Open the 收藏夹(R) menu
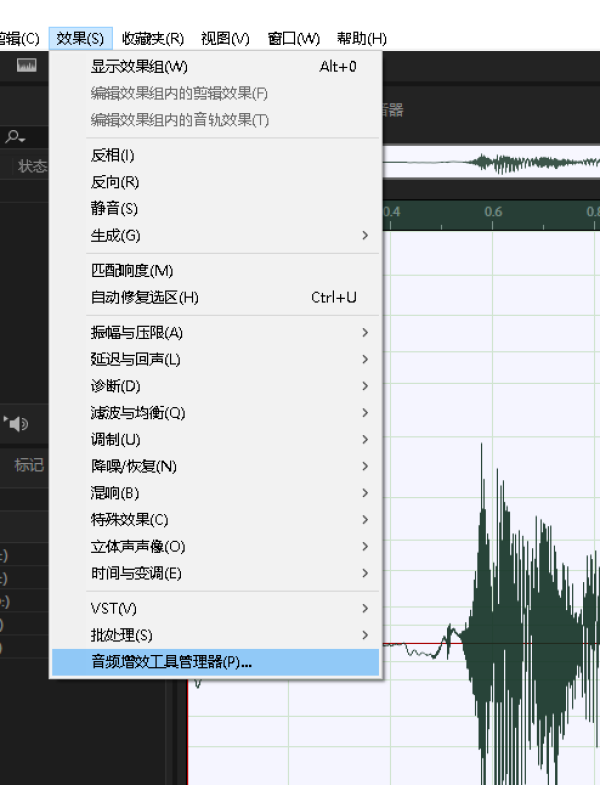Viewport: 600px width, 785px height. tap(152, 39)
